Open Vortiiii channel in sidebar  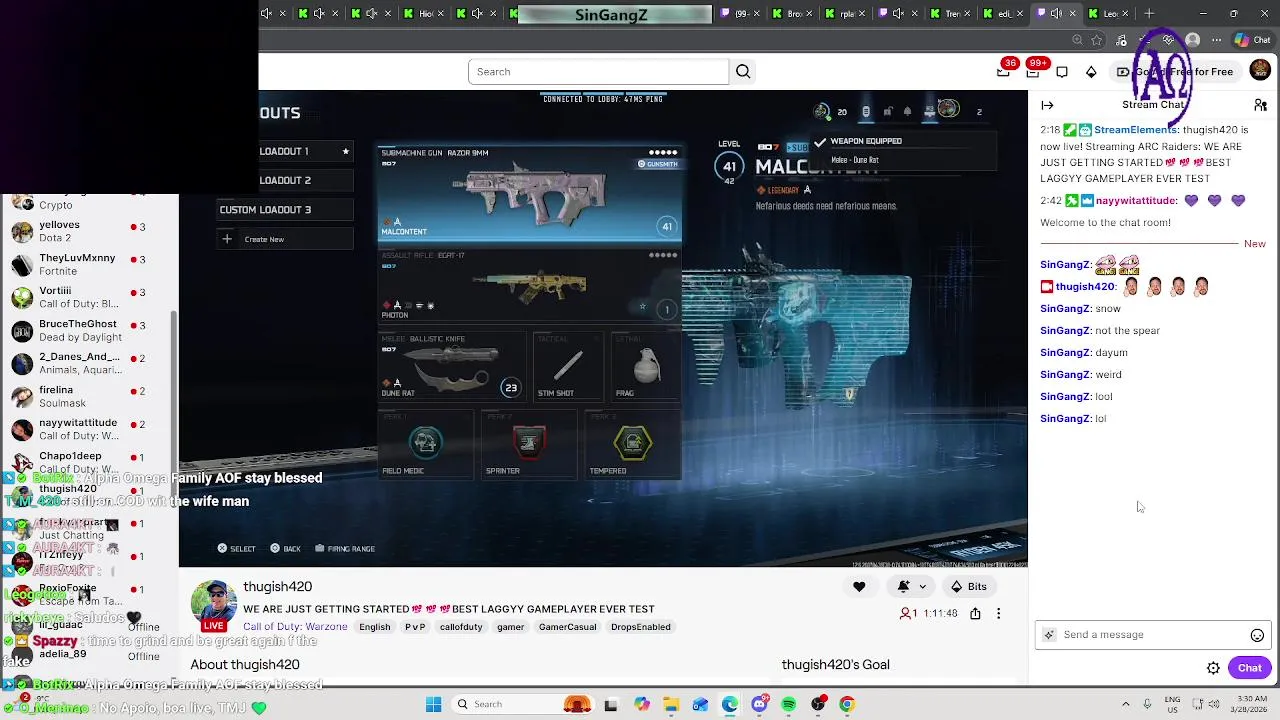click(88, 298)
